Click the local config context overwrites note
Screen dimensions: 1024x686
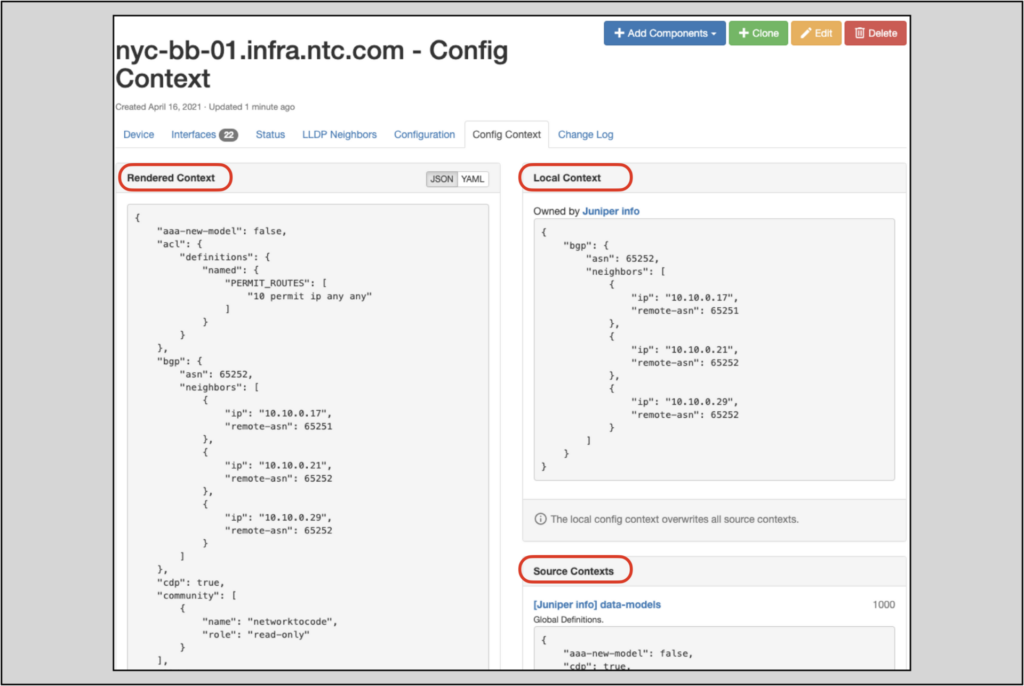pos(675,519)
